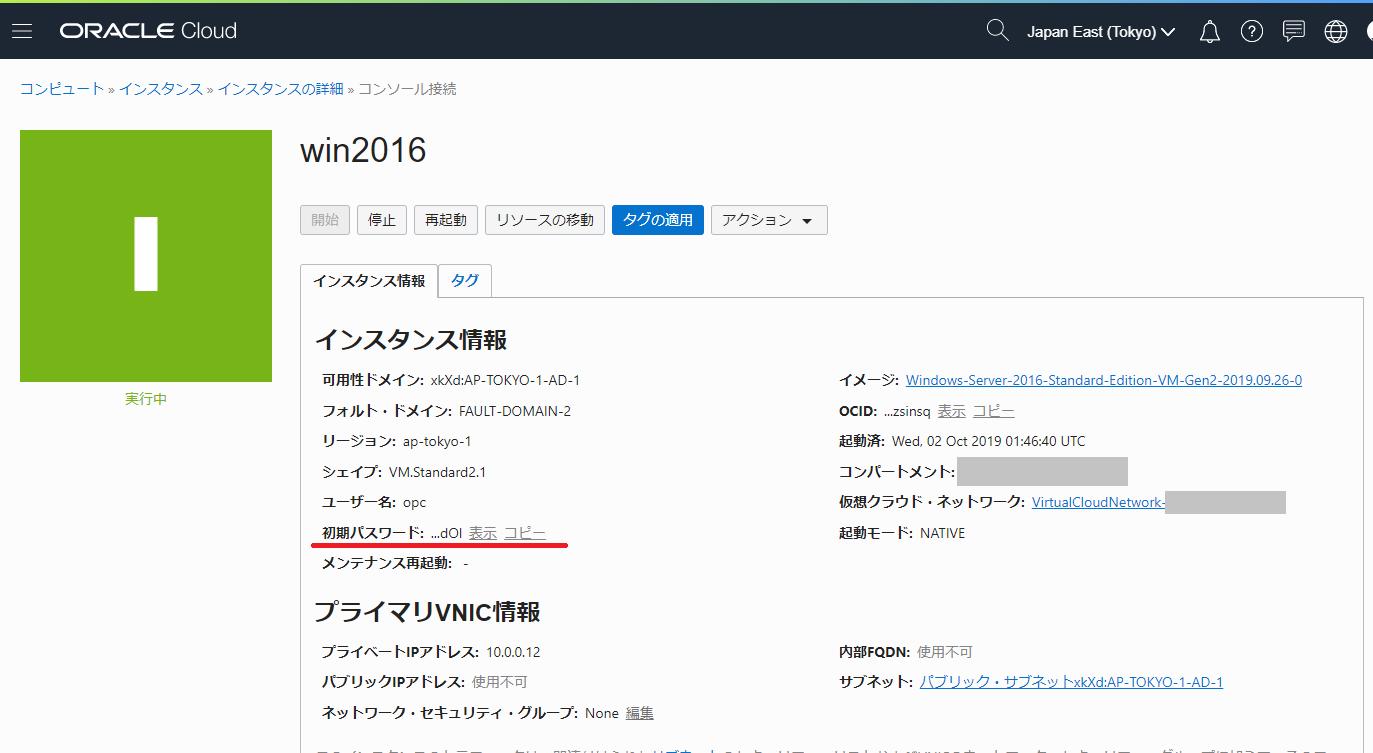
Task: Open the help question mark icon
Action: click(1252, 32)
